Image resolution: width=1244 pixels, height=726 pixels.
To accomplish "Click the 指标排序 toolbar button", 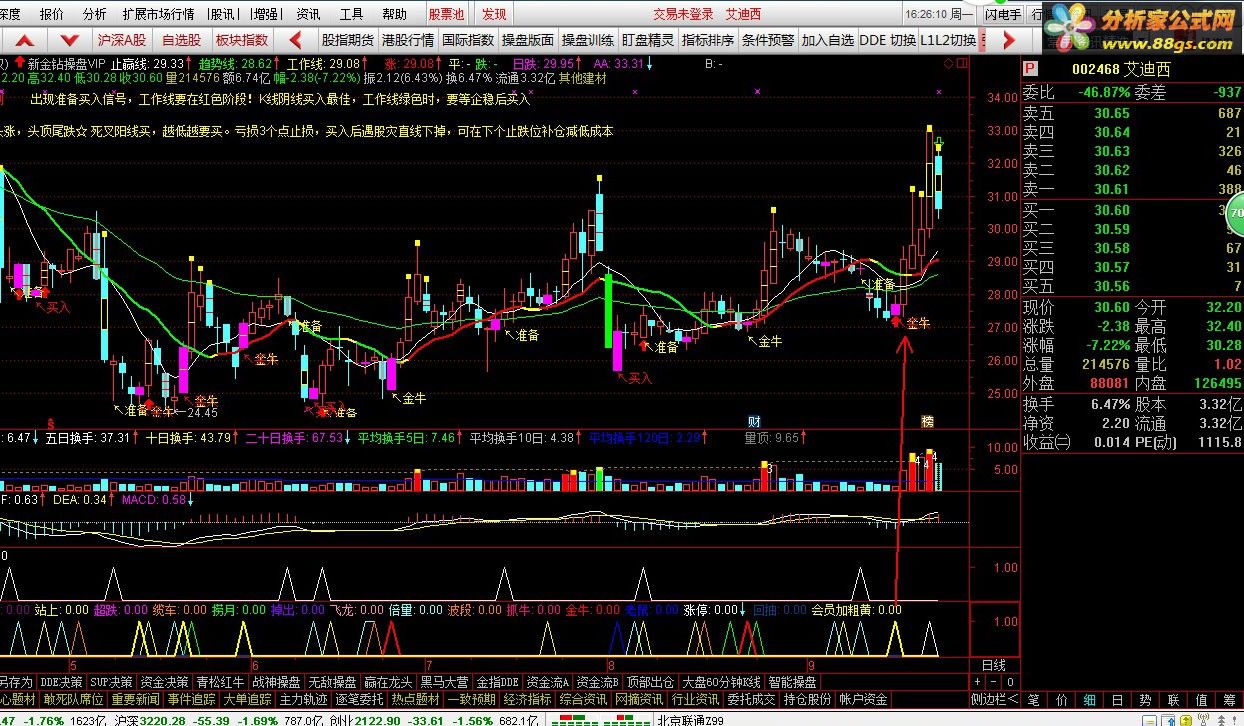I will (708, 40).
